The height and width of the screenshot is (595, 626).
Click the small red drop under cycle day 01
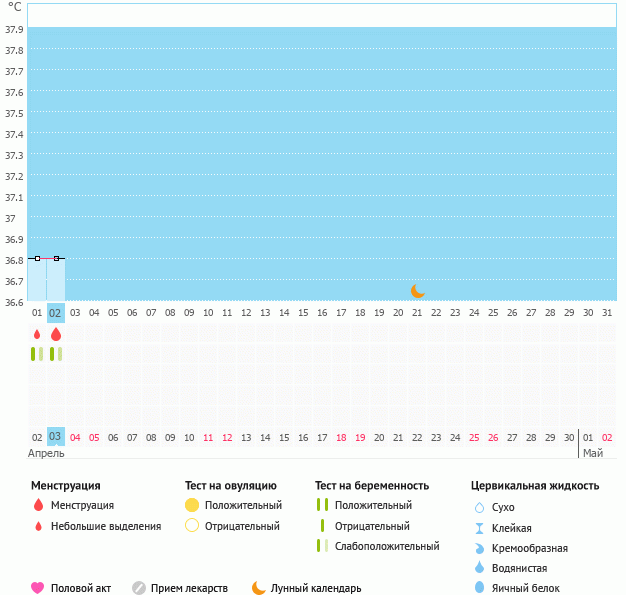pyautogui.click(x=37, y=335)
